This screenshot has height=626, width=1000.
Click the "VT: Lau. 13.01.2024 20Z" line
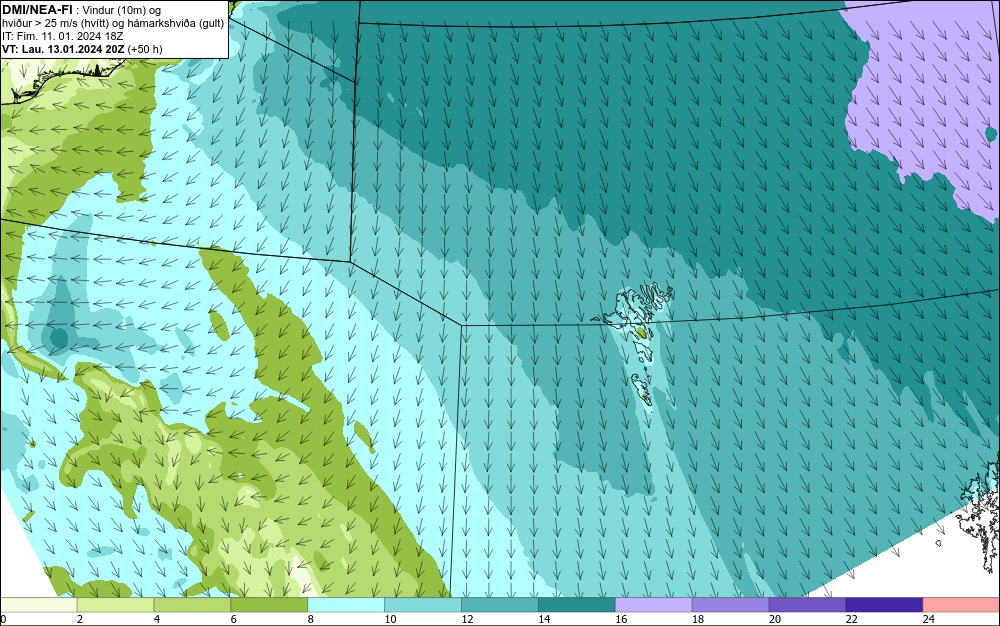pyautogui.click(x=63, y=49)
